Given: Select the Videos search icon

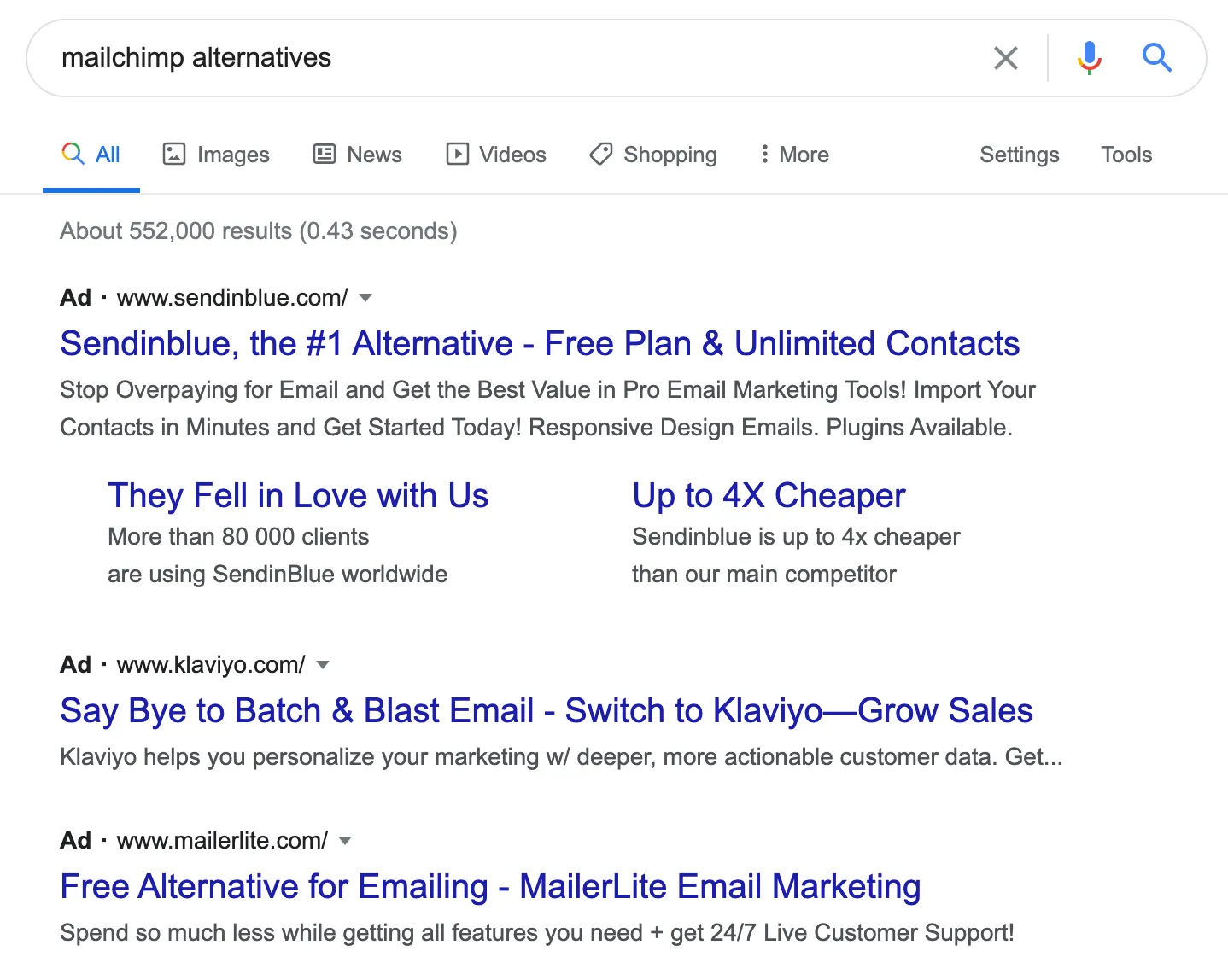Looking at the screenshot, I should (458, 154).
